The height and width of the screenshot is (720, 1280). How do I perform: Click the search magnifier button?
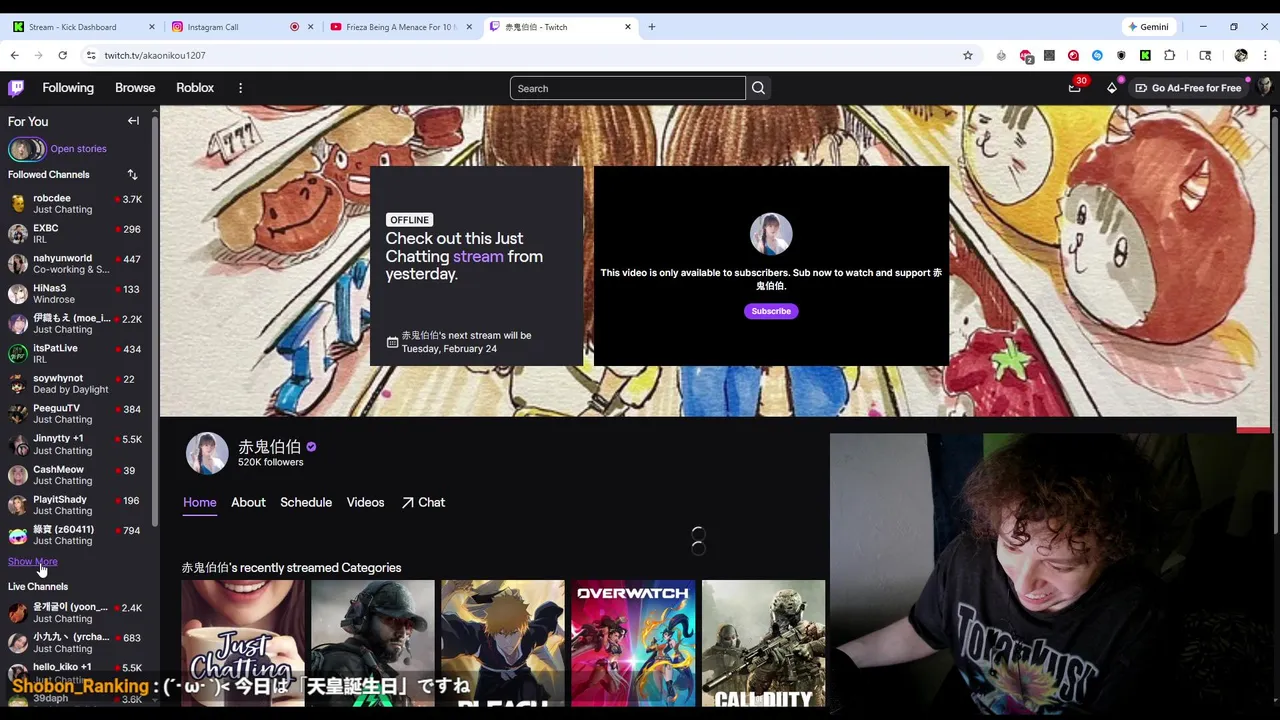tap(758, 88)
